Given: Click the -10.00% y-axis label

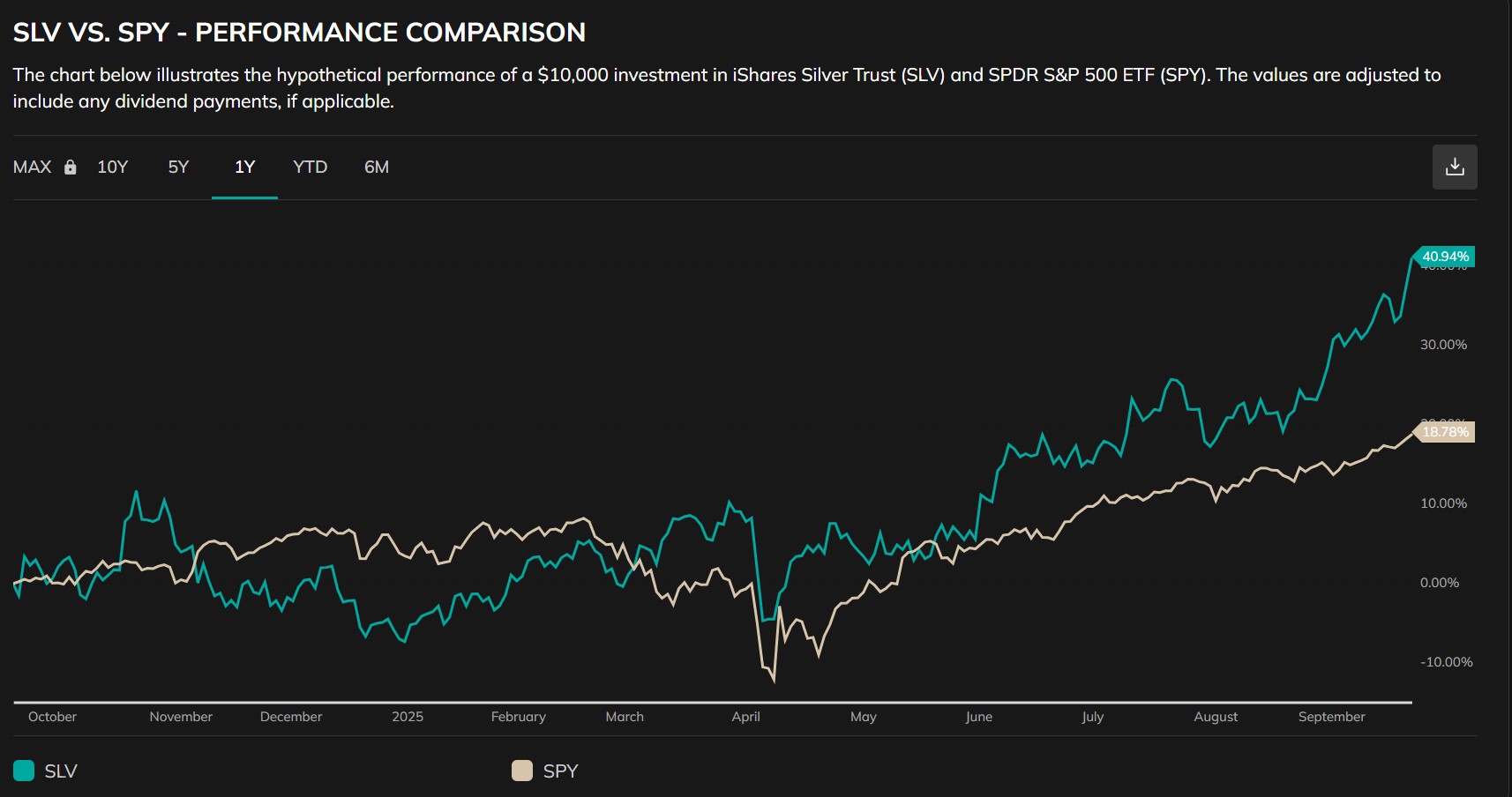Looking at the screenshot, I should 1446,662.
